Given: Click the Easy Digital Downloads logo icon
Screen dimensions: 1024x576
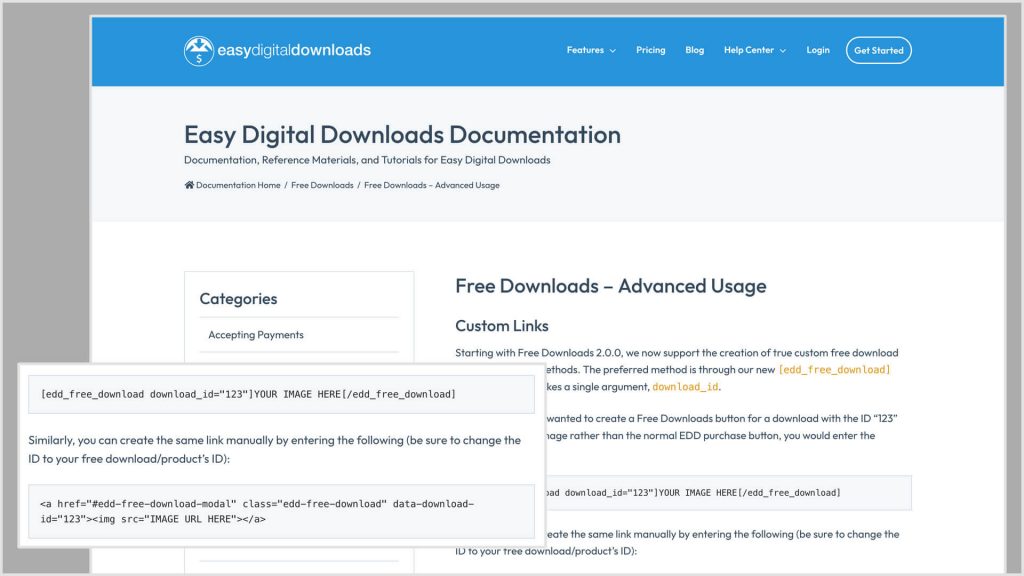Looking at the screenshot, I should pyautogui.click(x=198, y=51).
